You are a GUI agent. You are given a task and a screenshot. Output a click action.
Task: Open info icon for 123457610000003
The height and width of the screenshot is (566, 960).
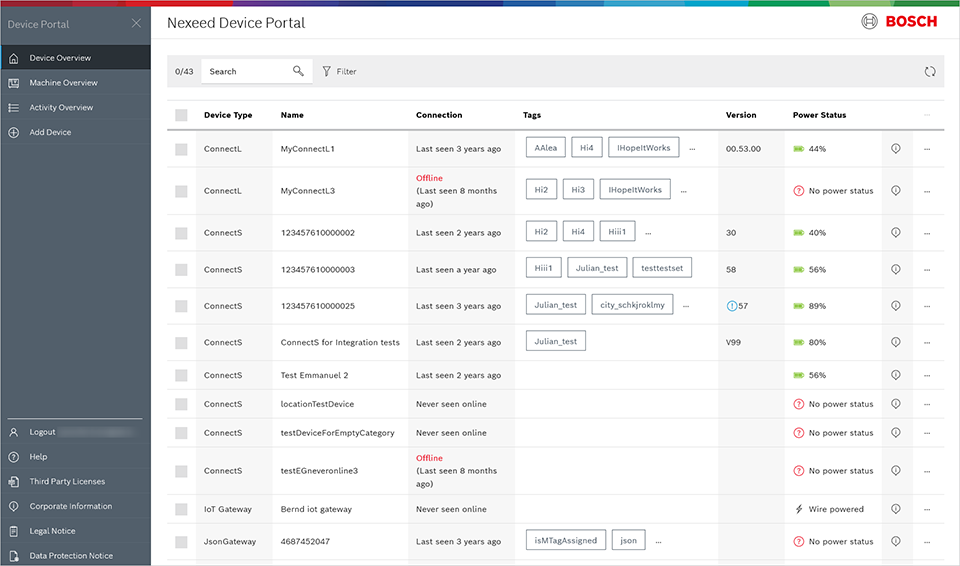(896, 269)
